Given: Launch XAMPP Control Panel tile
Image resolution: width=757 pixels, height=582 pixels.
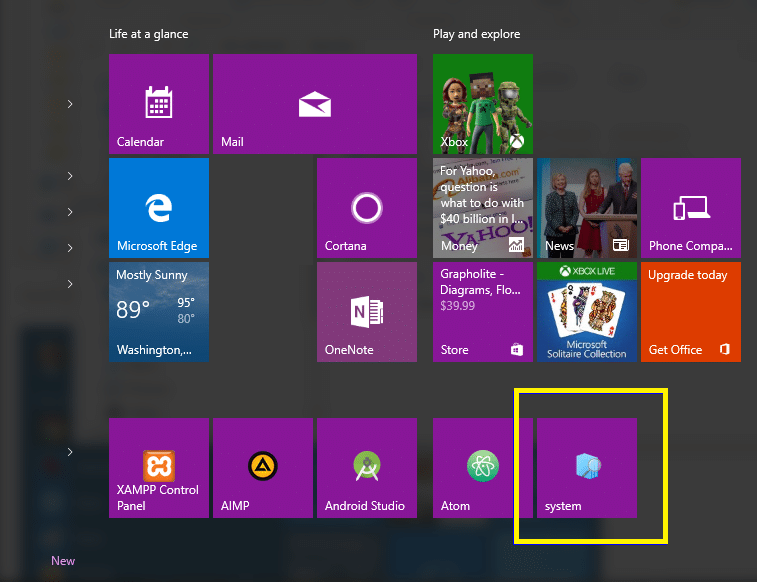Looking at the screenshot, I should [x=159, y=468].
